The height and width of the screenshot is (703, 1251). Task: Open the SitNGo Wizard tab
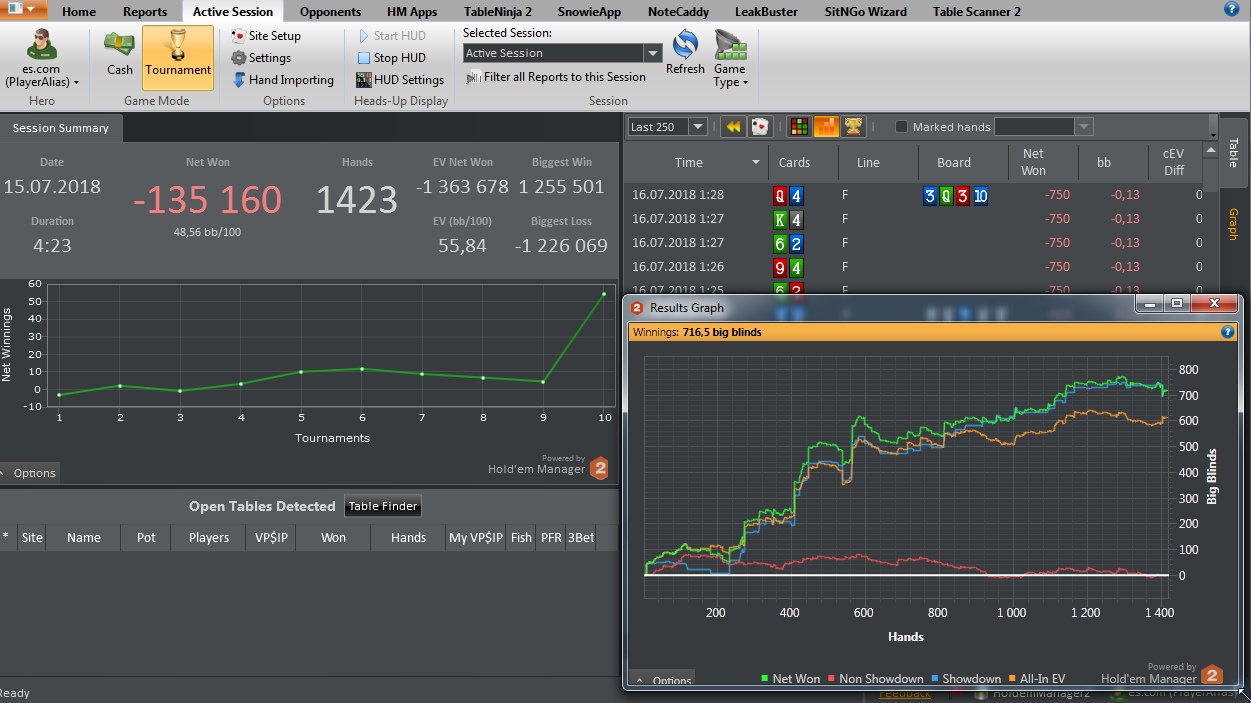click(865, 12)
